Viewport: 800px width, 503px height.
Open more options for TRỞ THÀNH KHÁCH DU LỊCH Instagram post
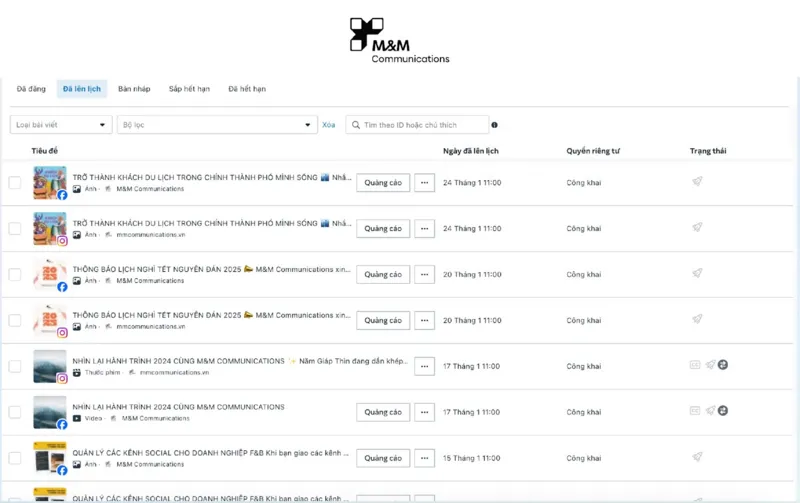[x=424, y=229]
